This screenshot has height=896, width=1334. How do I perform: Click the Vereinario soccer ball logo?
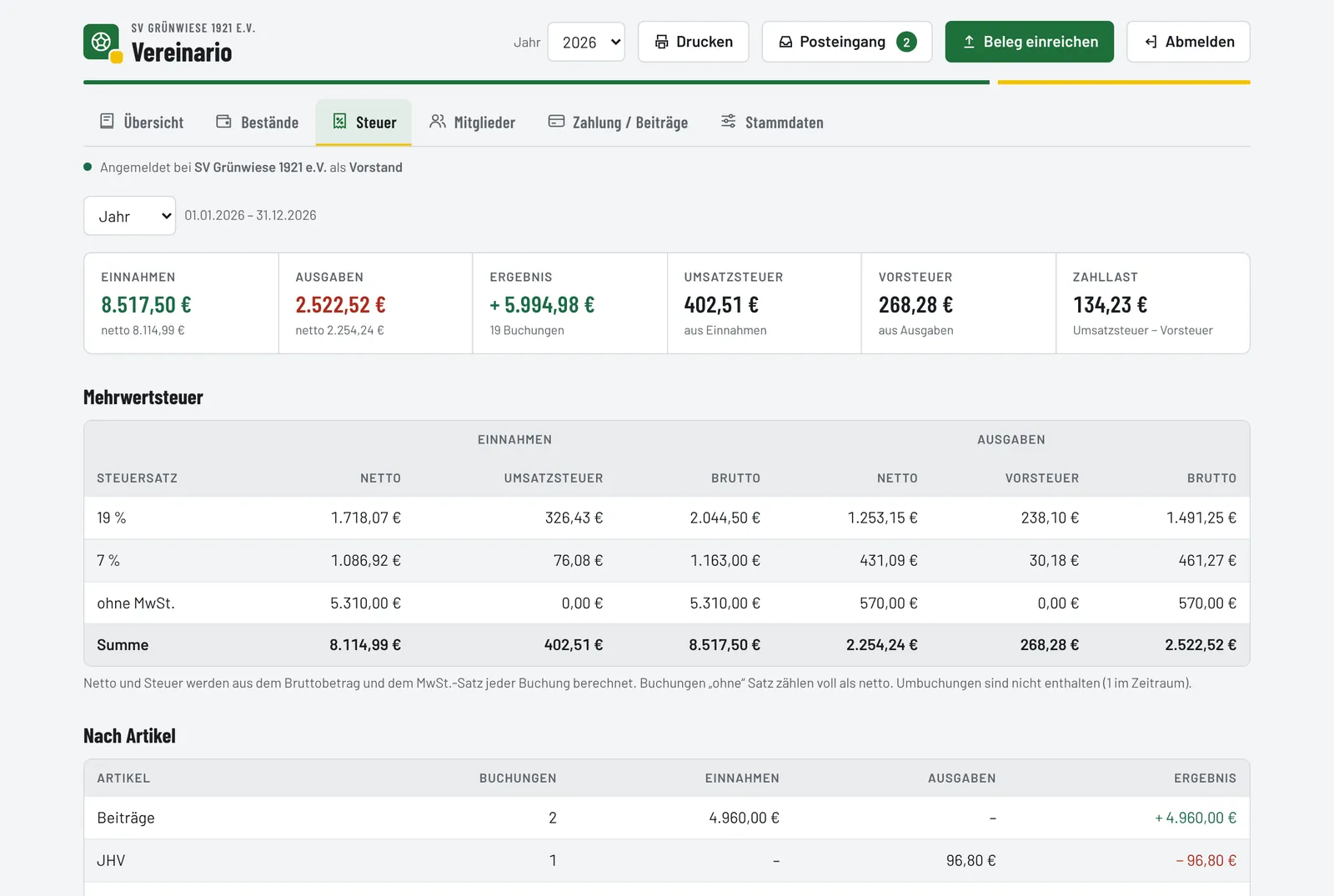102,42
